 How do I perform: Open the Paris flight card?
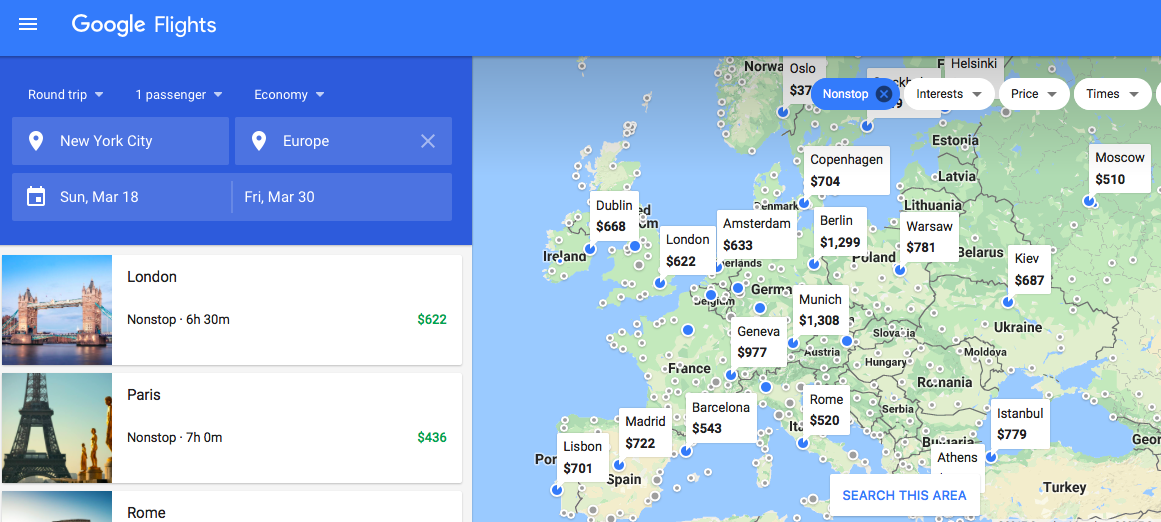tap(232, 428)
